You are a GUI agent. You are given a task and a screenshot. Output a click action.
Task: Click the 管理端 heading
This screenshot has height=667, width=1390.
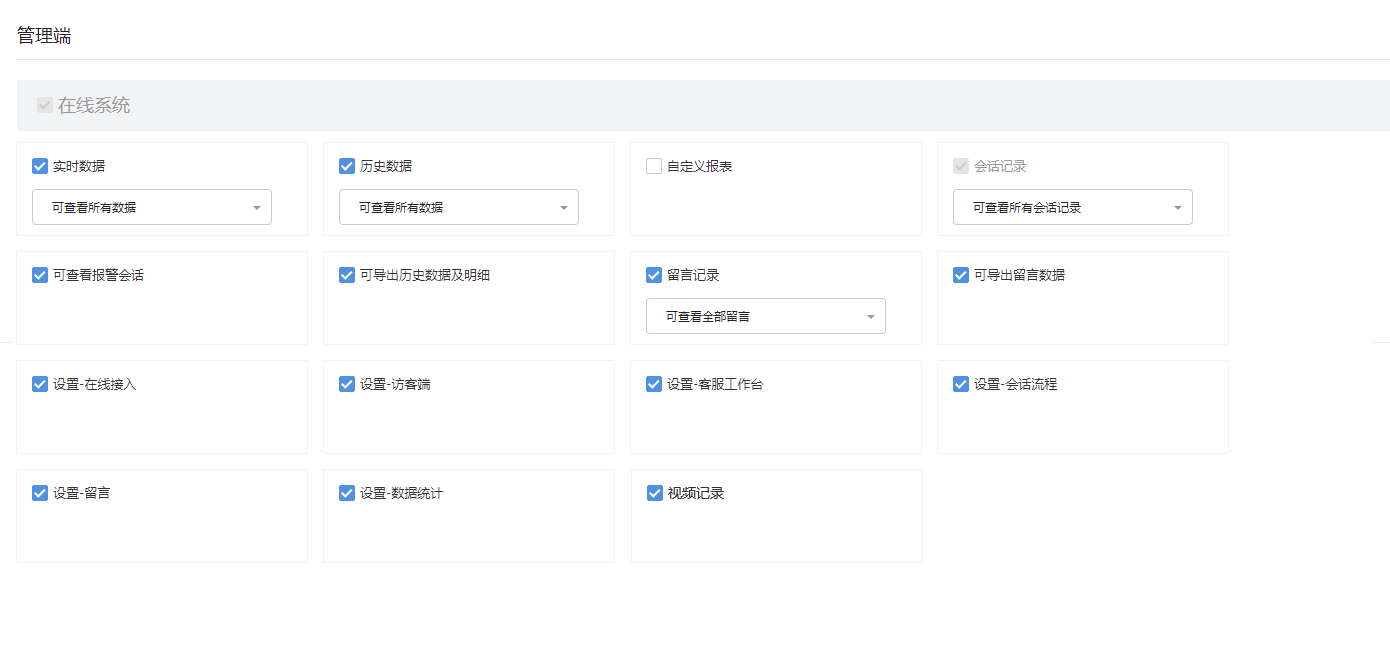[x=44, y=36]
